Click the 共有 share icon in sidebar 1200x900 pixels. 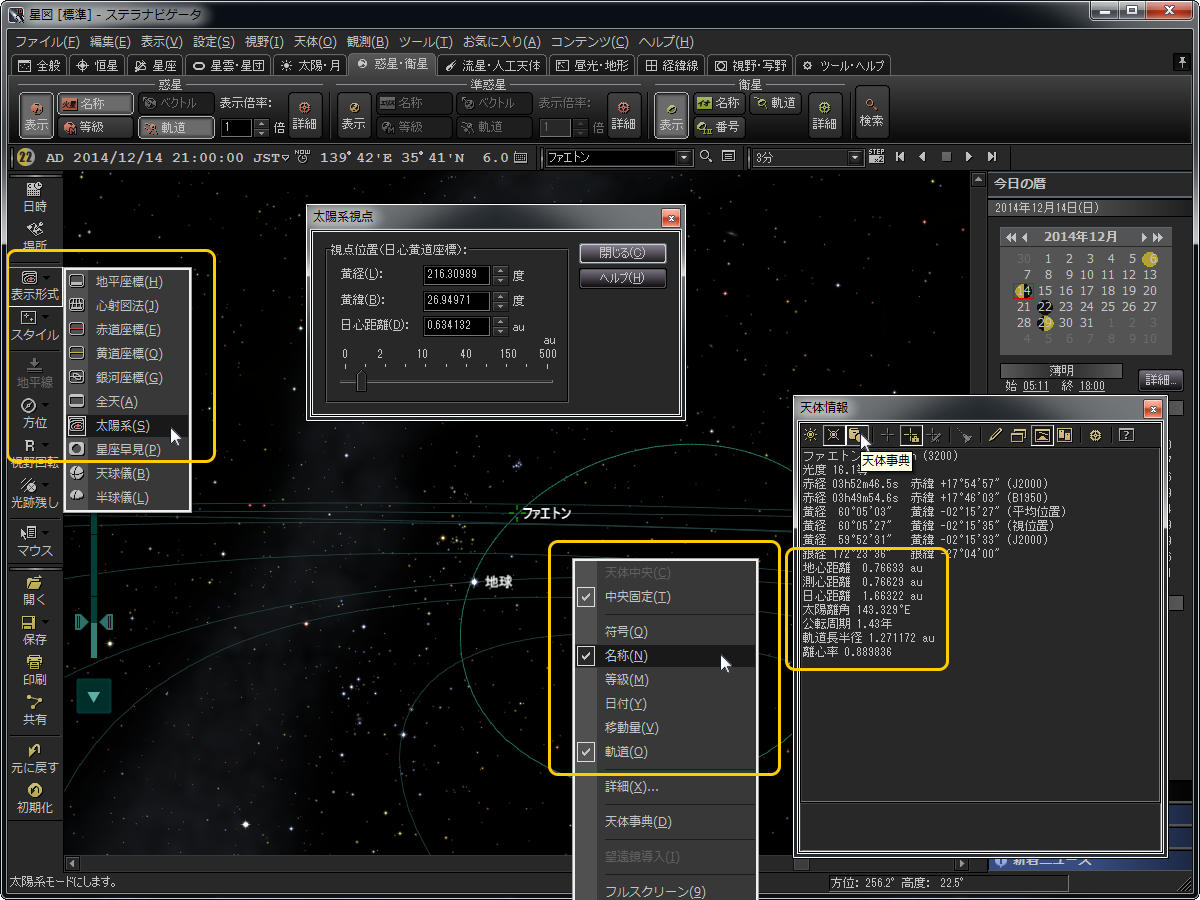pos(34,710)
